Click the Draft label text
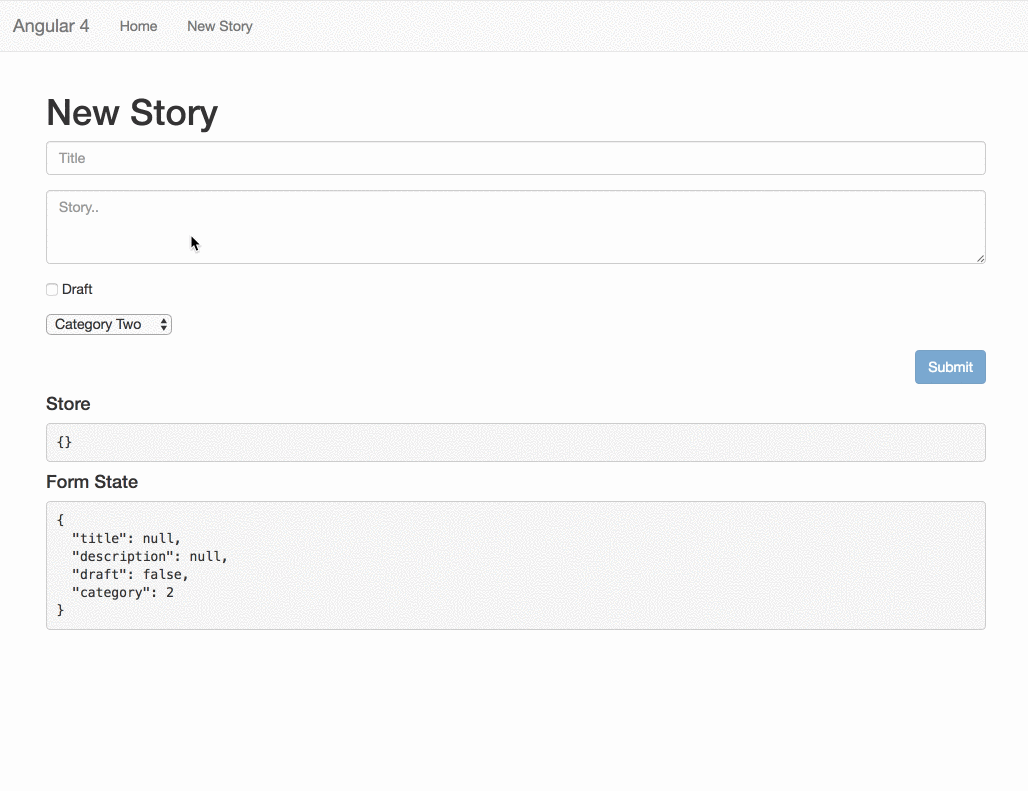 (x=77, y=289)
